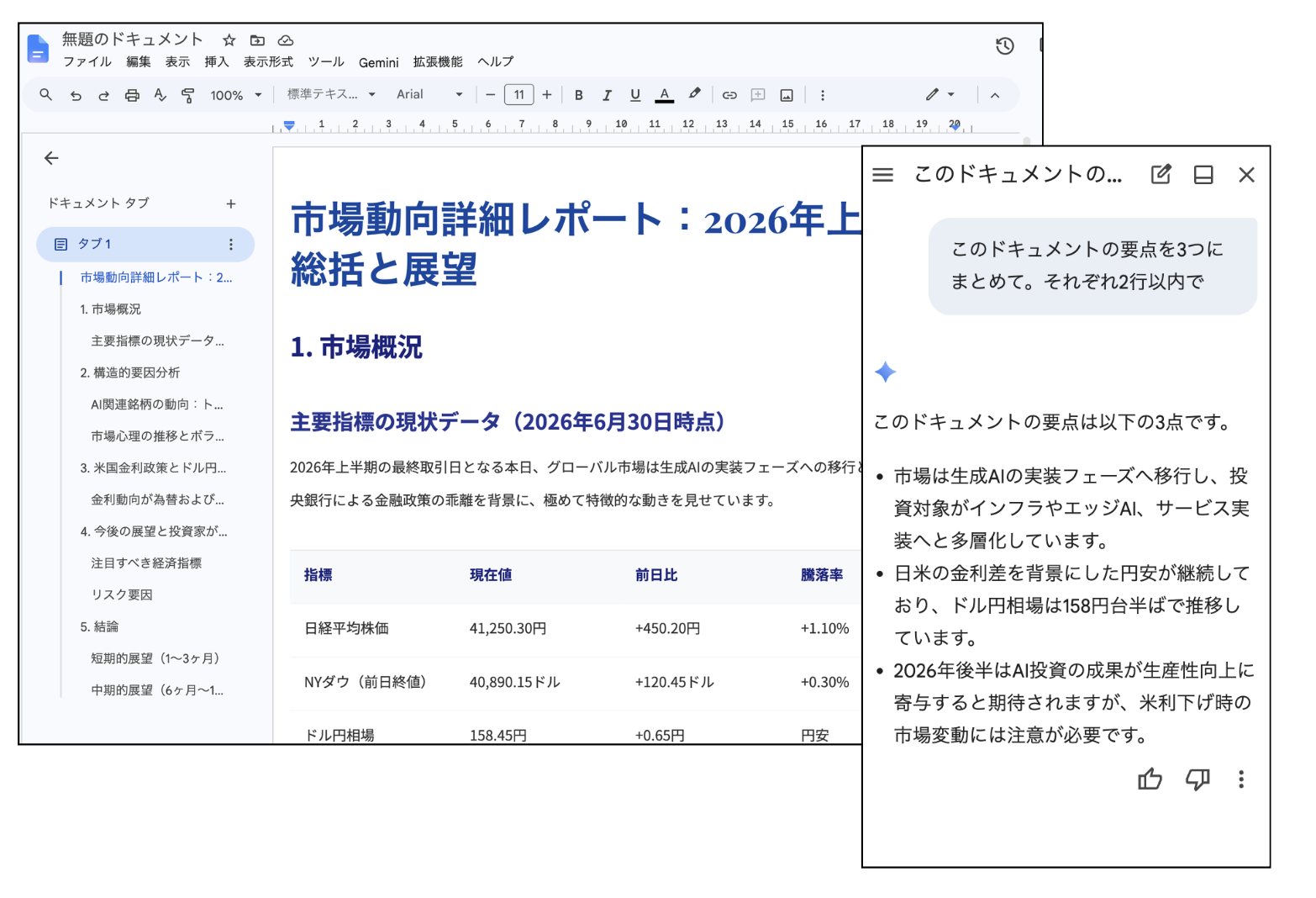Open the 拡張機能 menu
1316x898 pixels.
[x=438, y=62]
